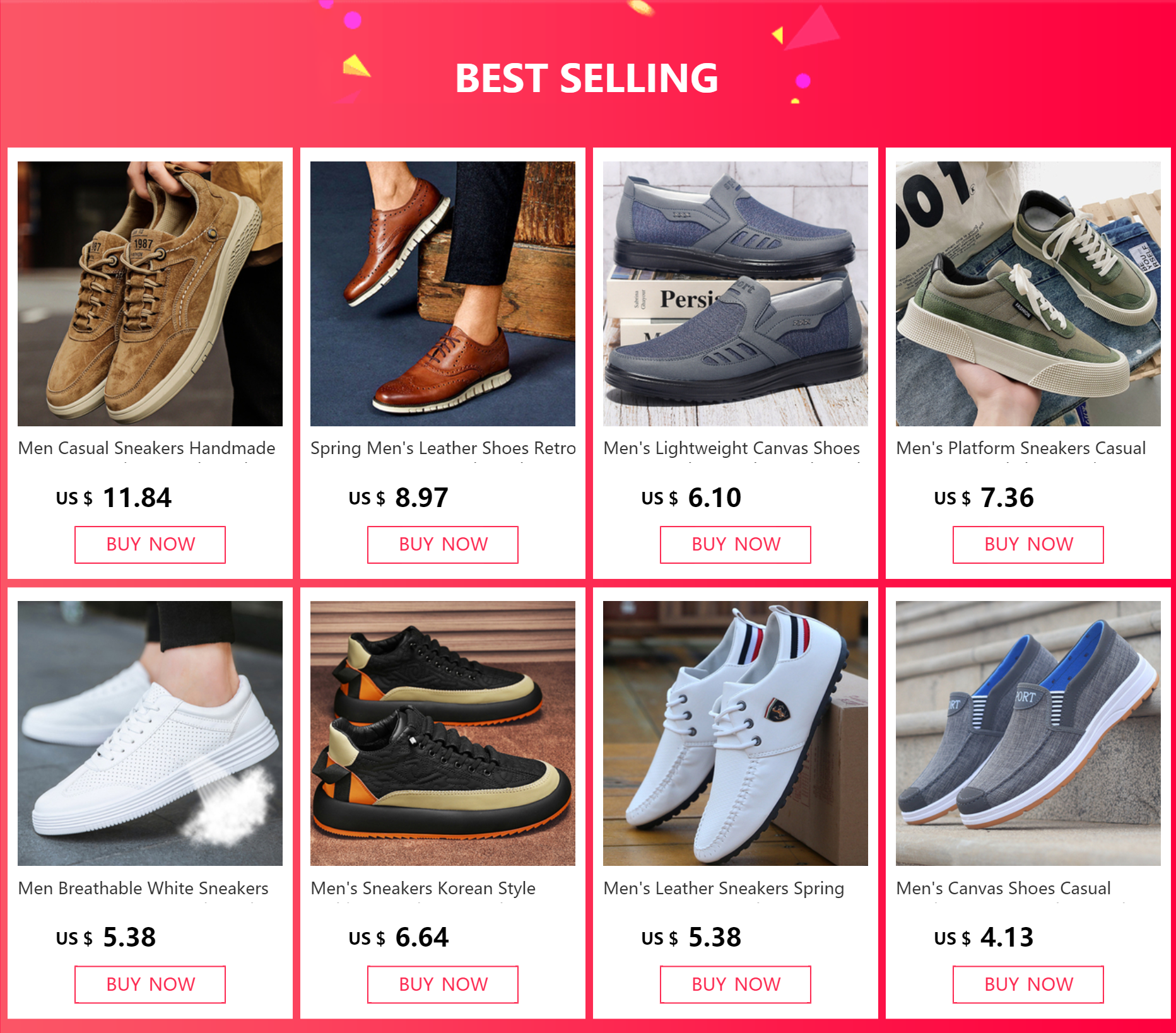Open the brown brogue leather shoes image

click(x=443, y=294)
